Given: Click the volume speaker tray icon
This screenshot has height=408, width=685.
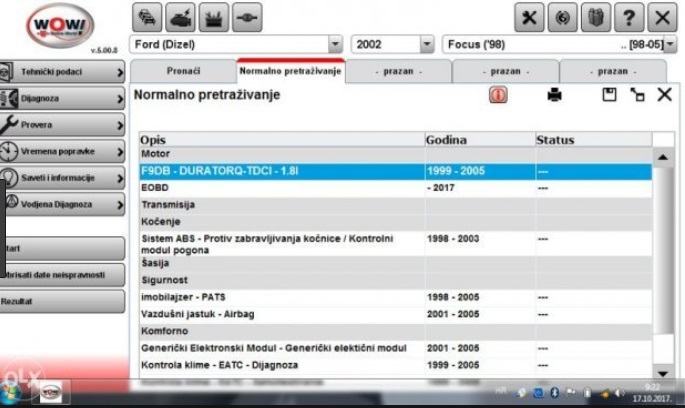Looking at the screenshot, I should (x=619, y=393).
